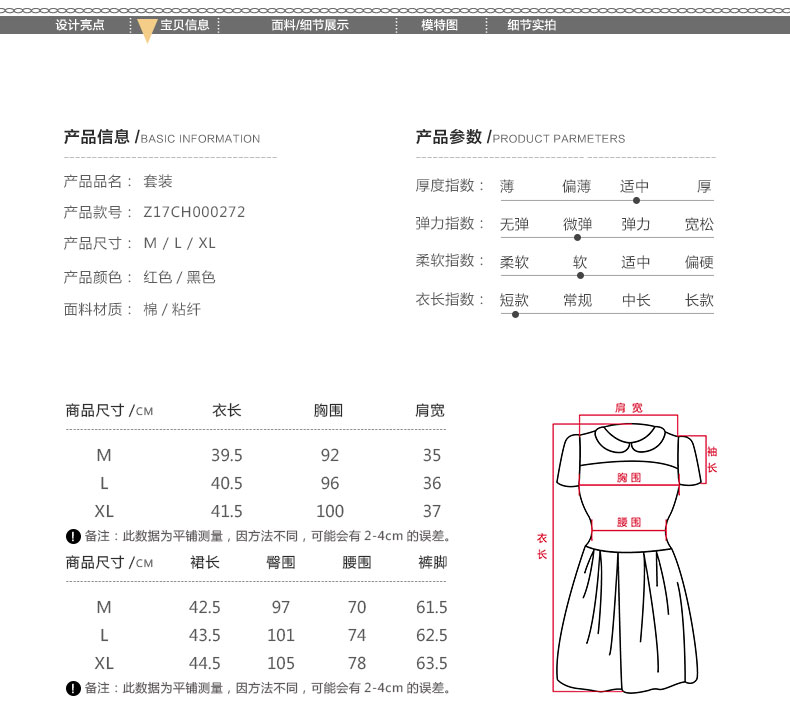Click the 肩宽 column header in the table
Viewport: 790px width, 710px height.
pyautogui.click(x=430, y=410)
